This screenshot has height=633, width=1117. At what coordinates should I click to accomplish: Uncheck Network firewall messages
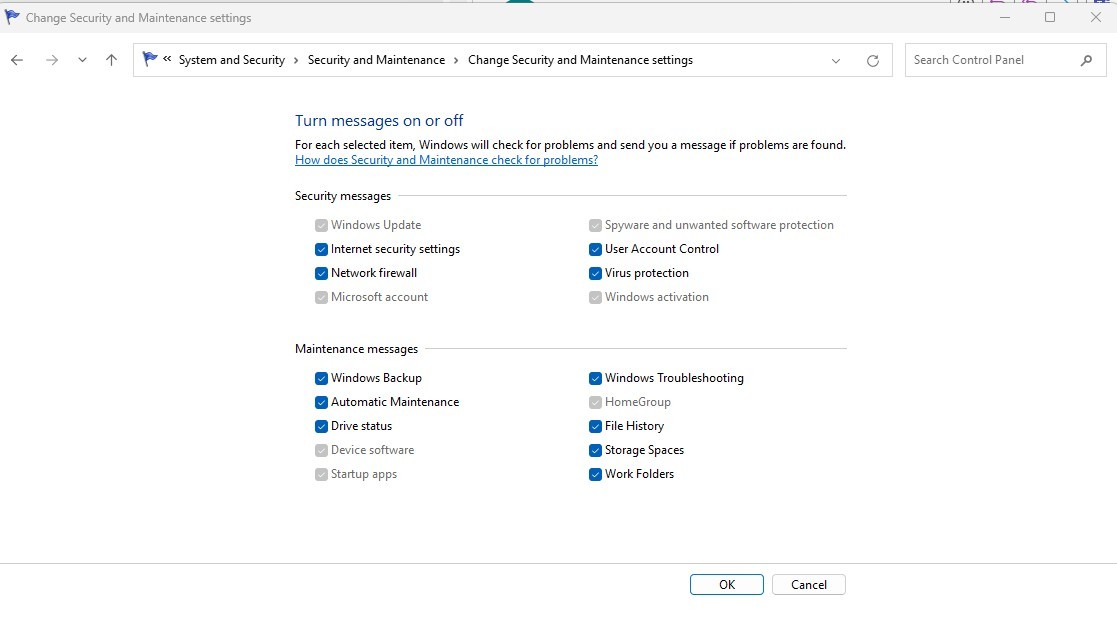[x=321, y=273]
